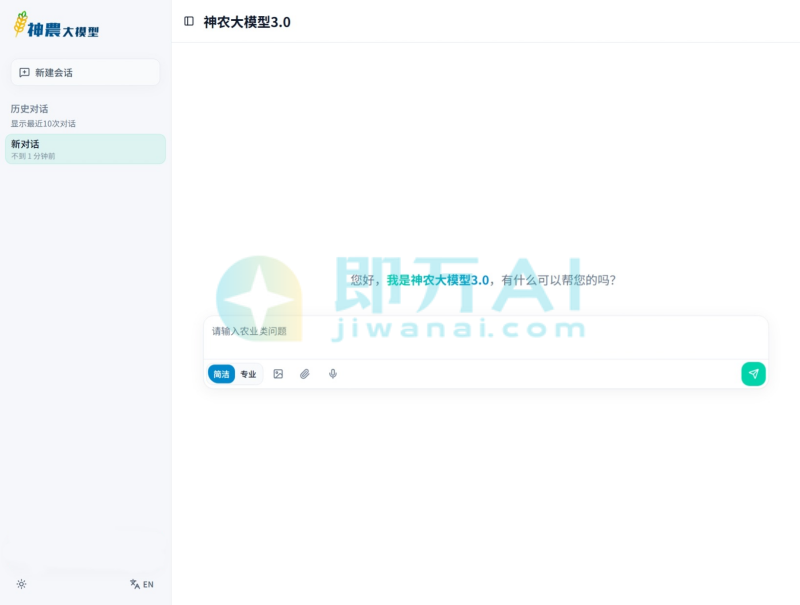Viewport: 800px width, 605px height.
Task: Click the speech bubble icon on 新建会话
Action: point(24,72)
